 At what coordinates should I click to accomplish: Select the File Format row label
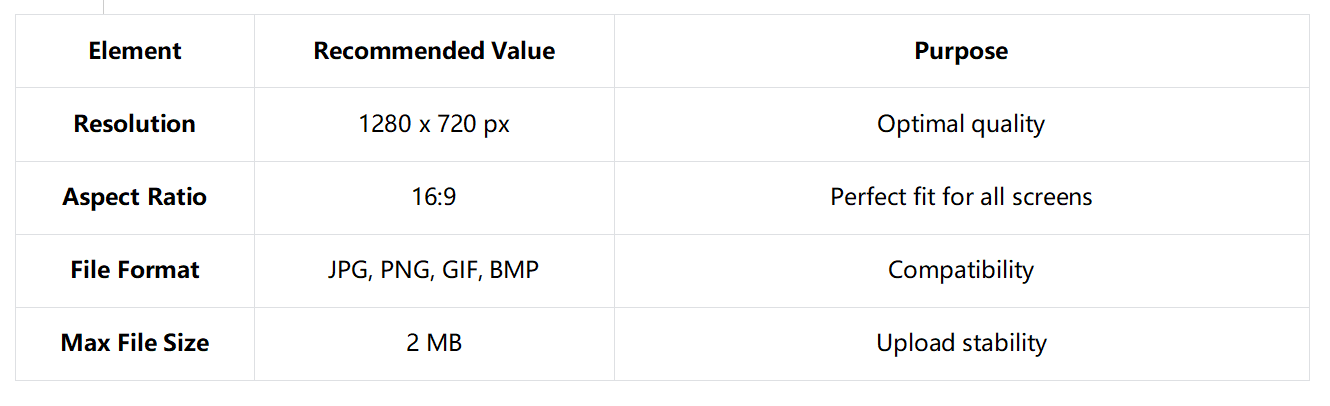tap(135, 270)
